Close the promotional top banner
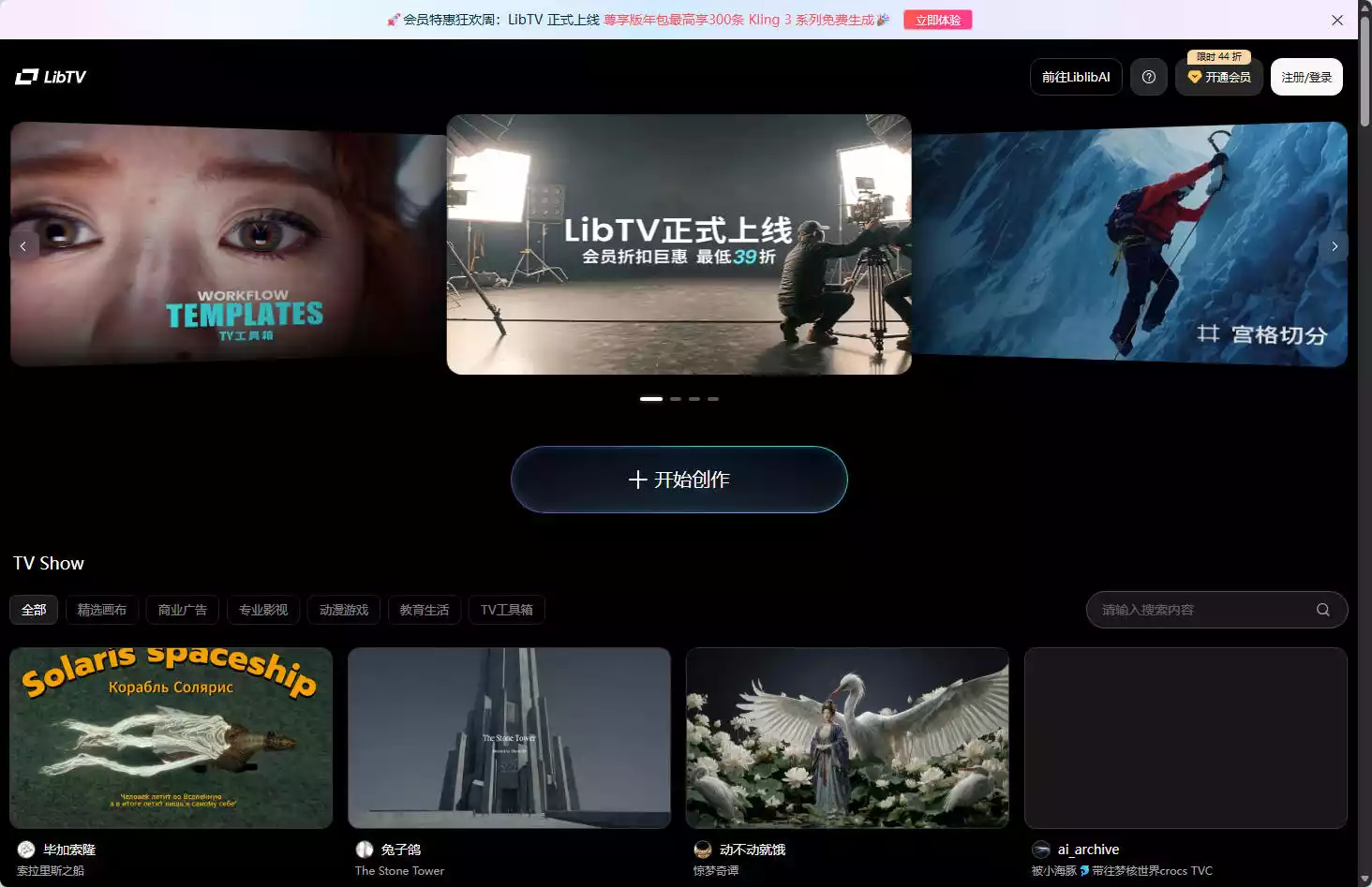 tap(1337, 20)
